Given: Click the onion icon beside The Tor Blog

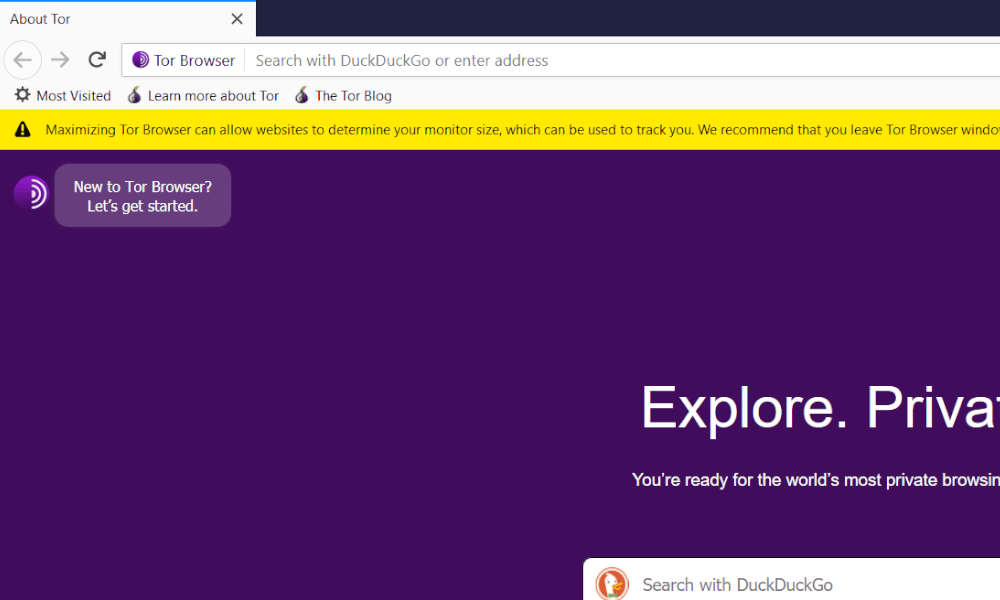Looking at the screenshot, I should (x=302, y=95).
